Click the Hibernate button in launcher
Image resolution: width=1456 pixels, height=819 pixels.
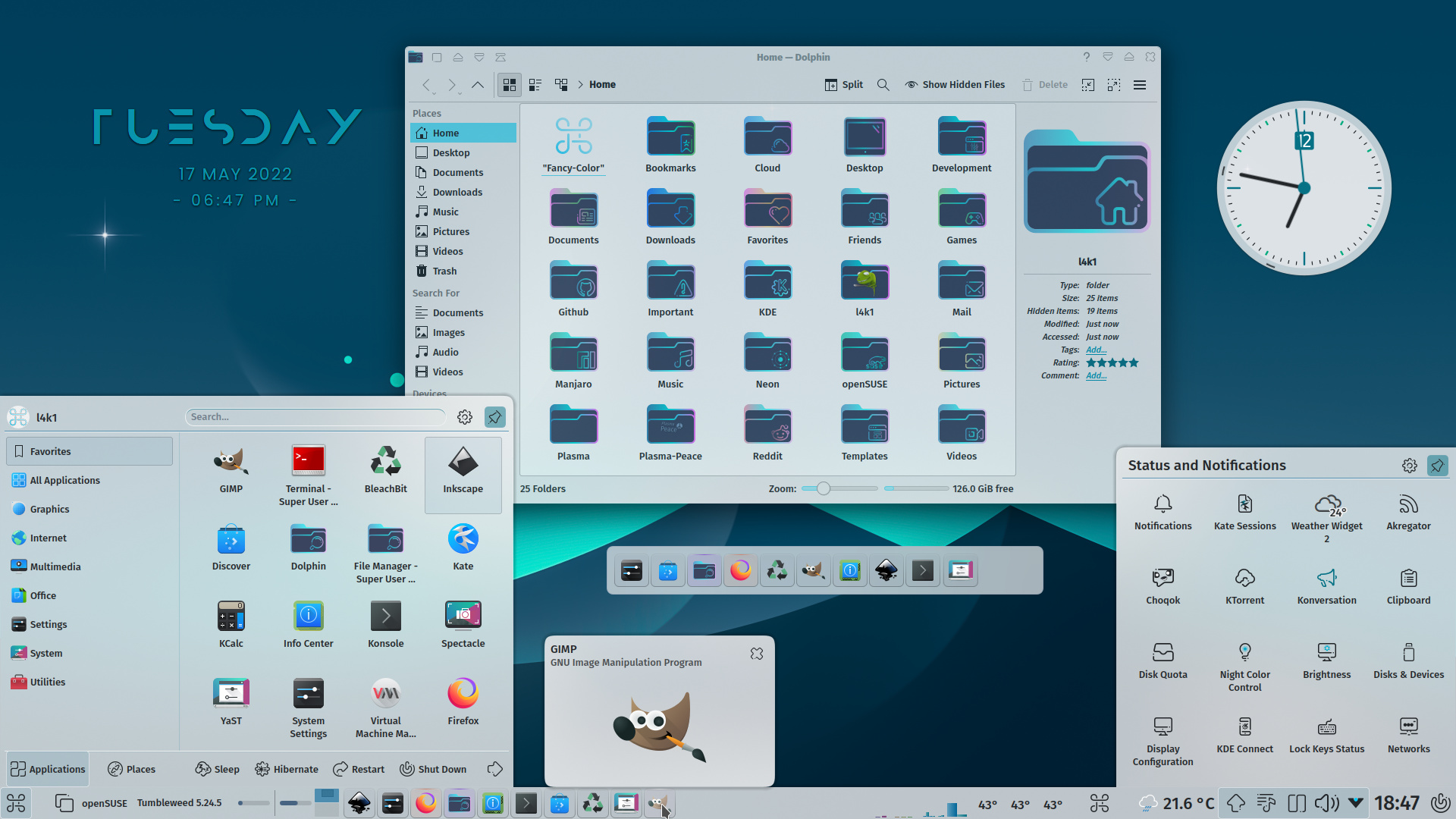tap(287, 769)
